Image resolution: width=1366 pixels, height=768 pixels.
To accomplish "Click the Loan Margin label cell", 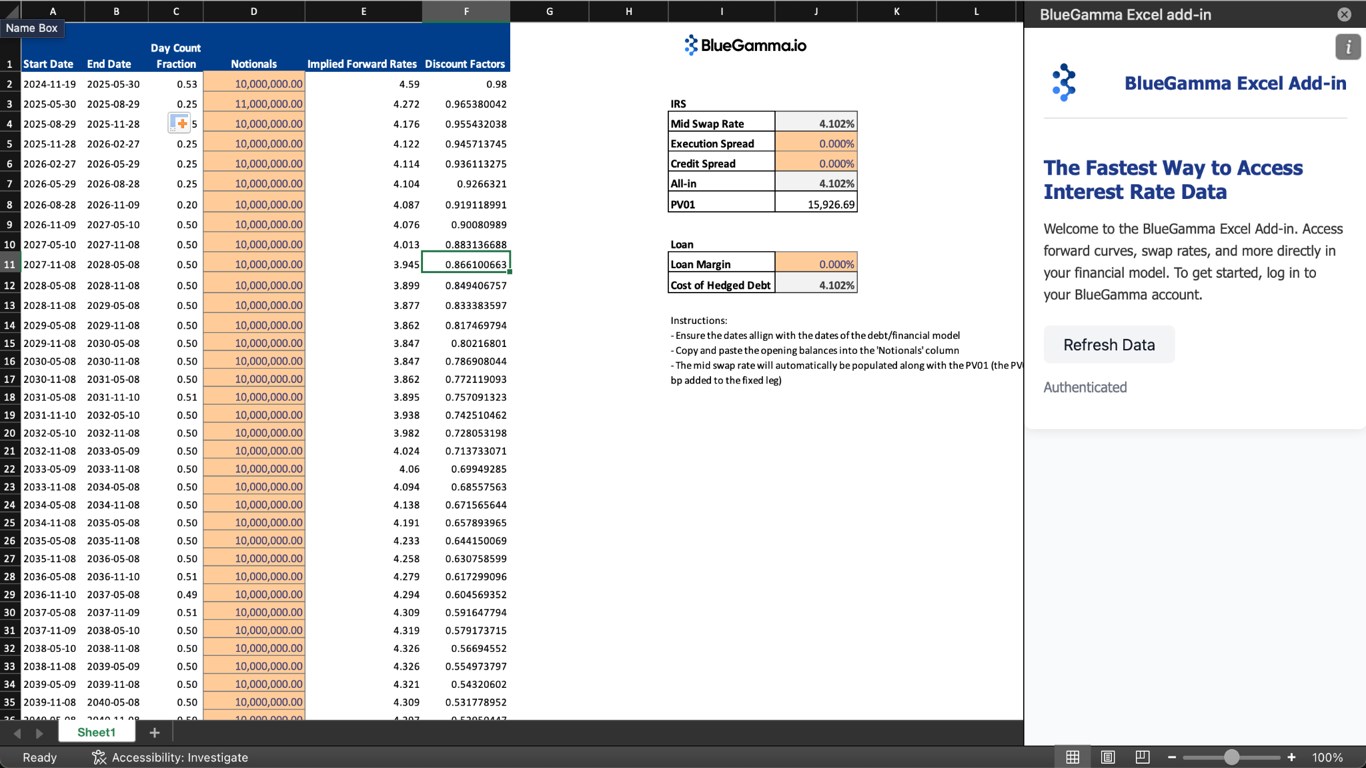I will (722, 264).
